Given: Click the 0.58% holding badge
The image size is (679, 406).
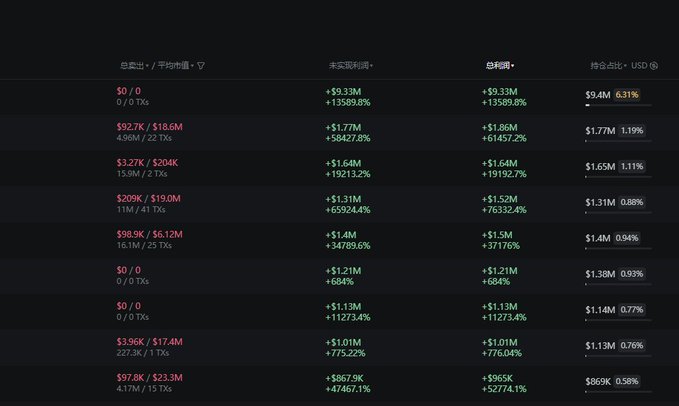Looking at the screenshot, I should coord(628,382).
